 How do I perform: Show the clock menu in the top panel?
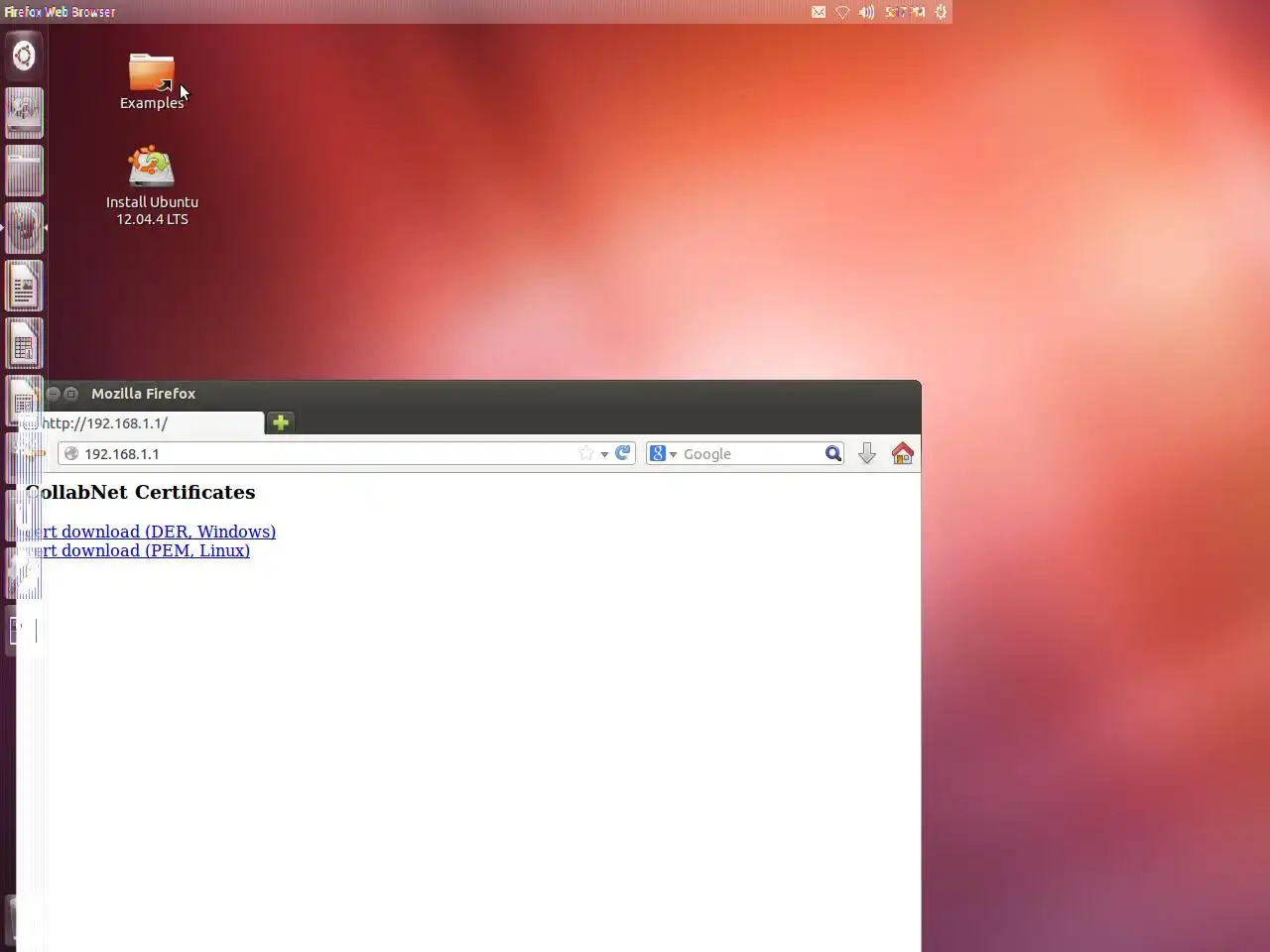point(904,12)
